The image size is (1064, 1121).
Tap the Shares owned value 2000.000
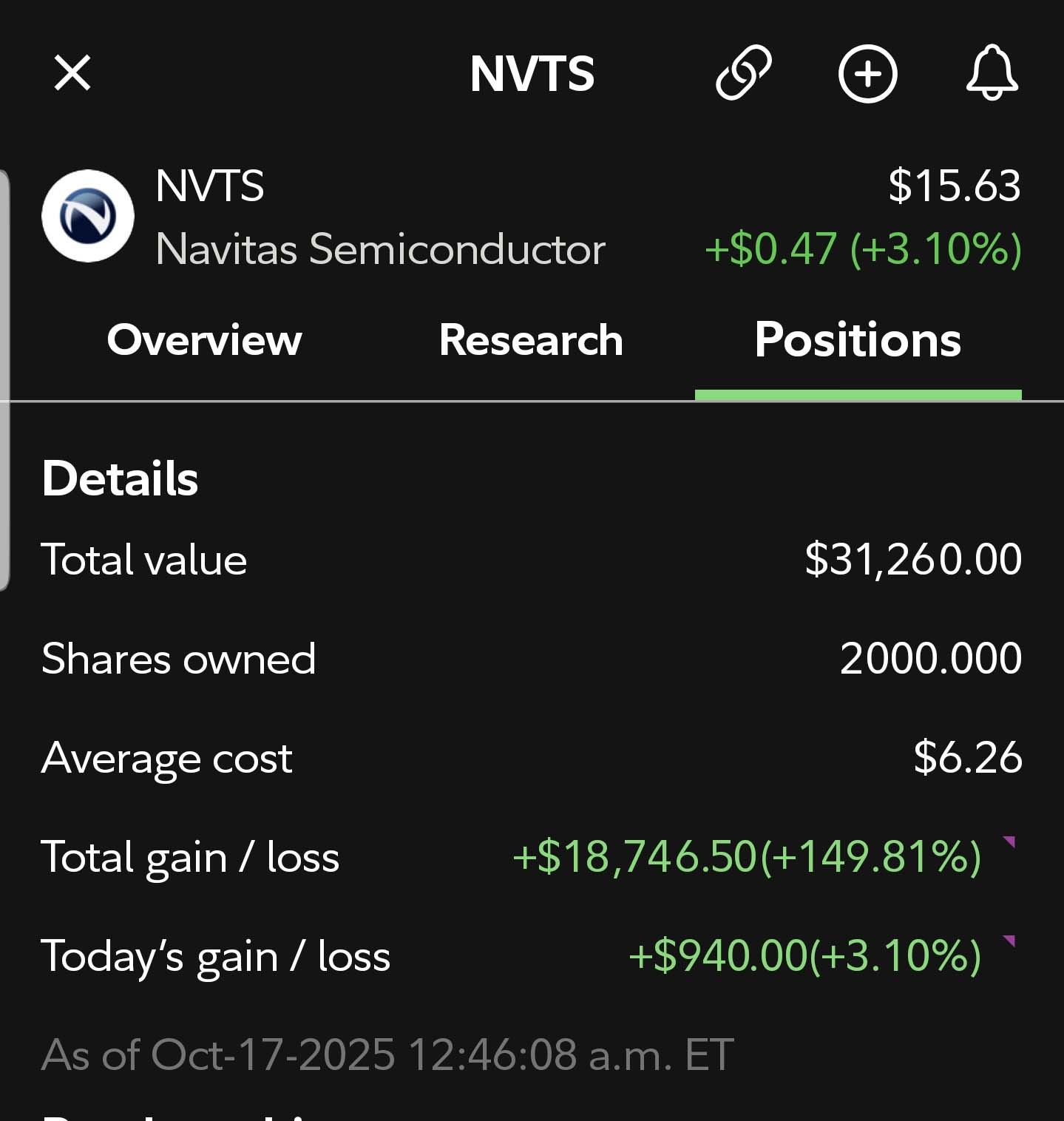[930, 658]
